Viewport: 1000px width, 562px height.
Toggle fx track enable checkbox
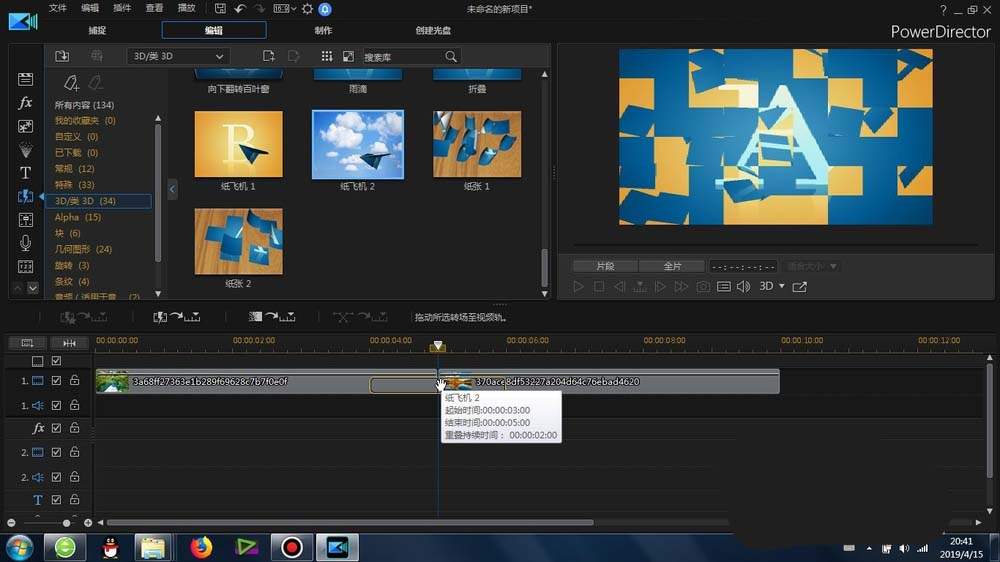(x=56, y=428)
